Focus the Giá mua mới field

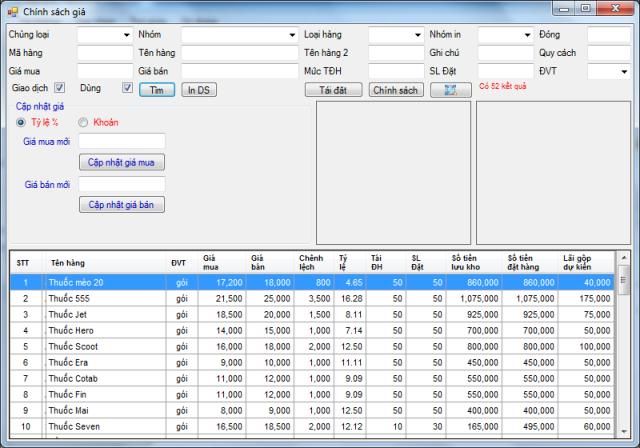coord(122,141)
